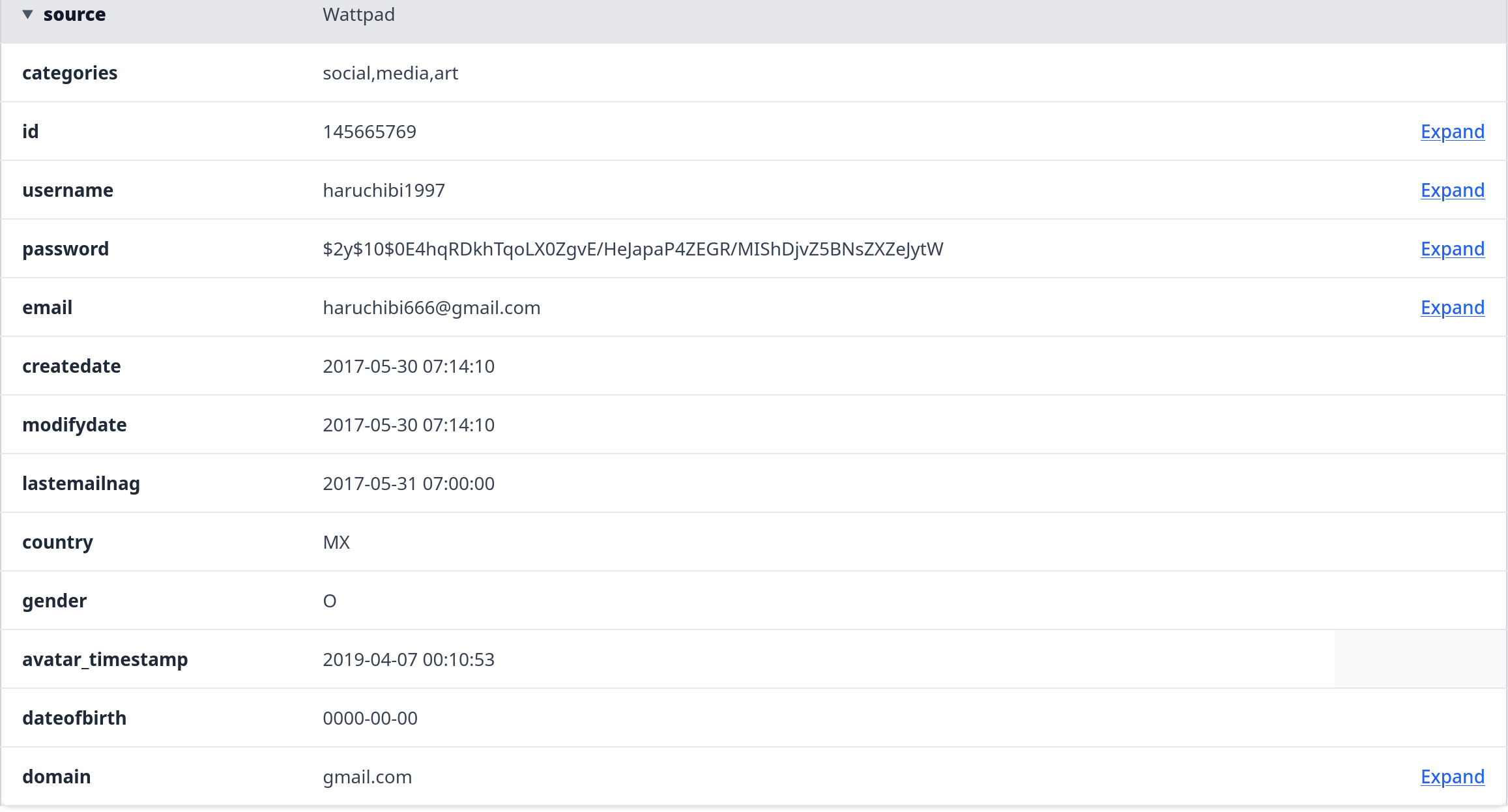Viewport: 1508px width, 812px height.
Task: Click the country value MX
Action: [336, 542]
